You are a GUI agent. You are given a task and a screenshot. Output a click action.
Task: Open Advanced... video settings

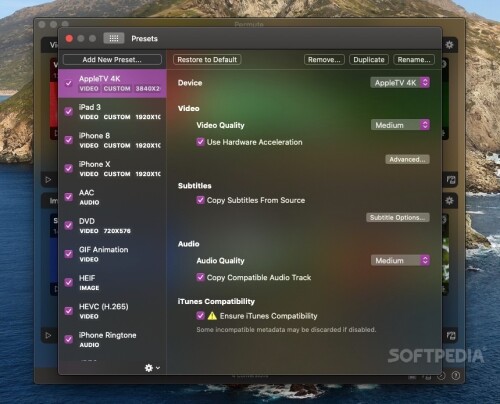407,159
